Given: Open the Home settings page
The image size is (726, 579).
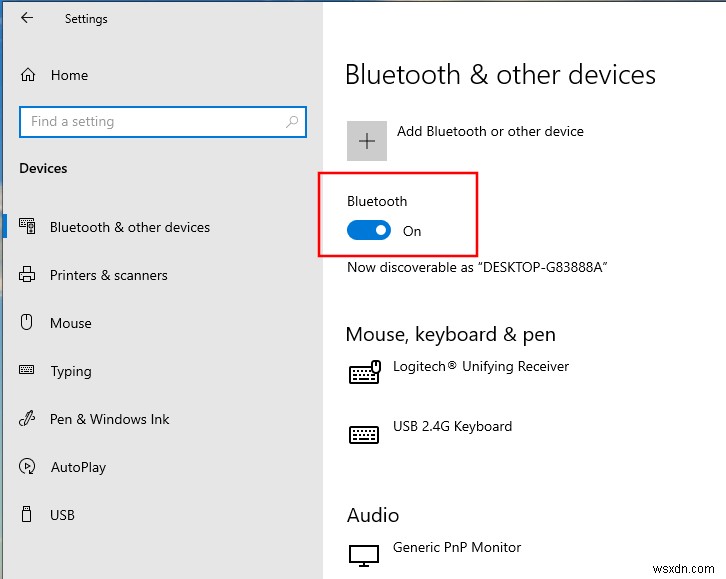Looking at the screenshot, I should pos(69,75).
